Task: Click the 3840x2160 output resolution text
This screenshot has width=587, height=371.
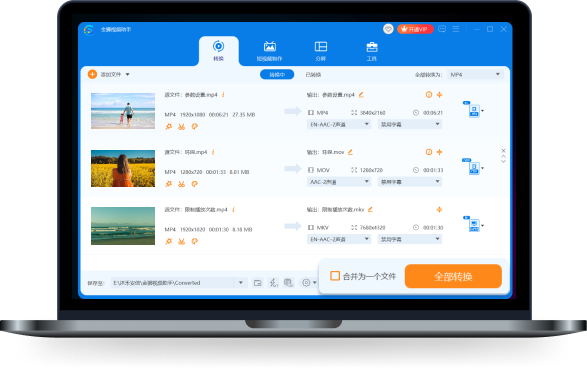Action: (372, 113)
